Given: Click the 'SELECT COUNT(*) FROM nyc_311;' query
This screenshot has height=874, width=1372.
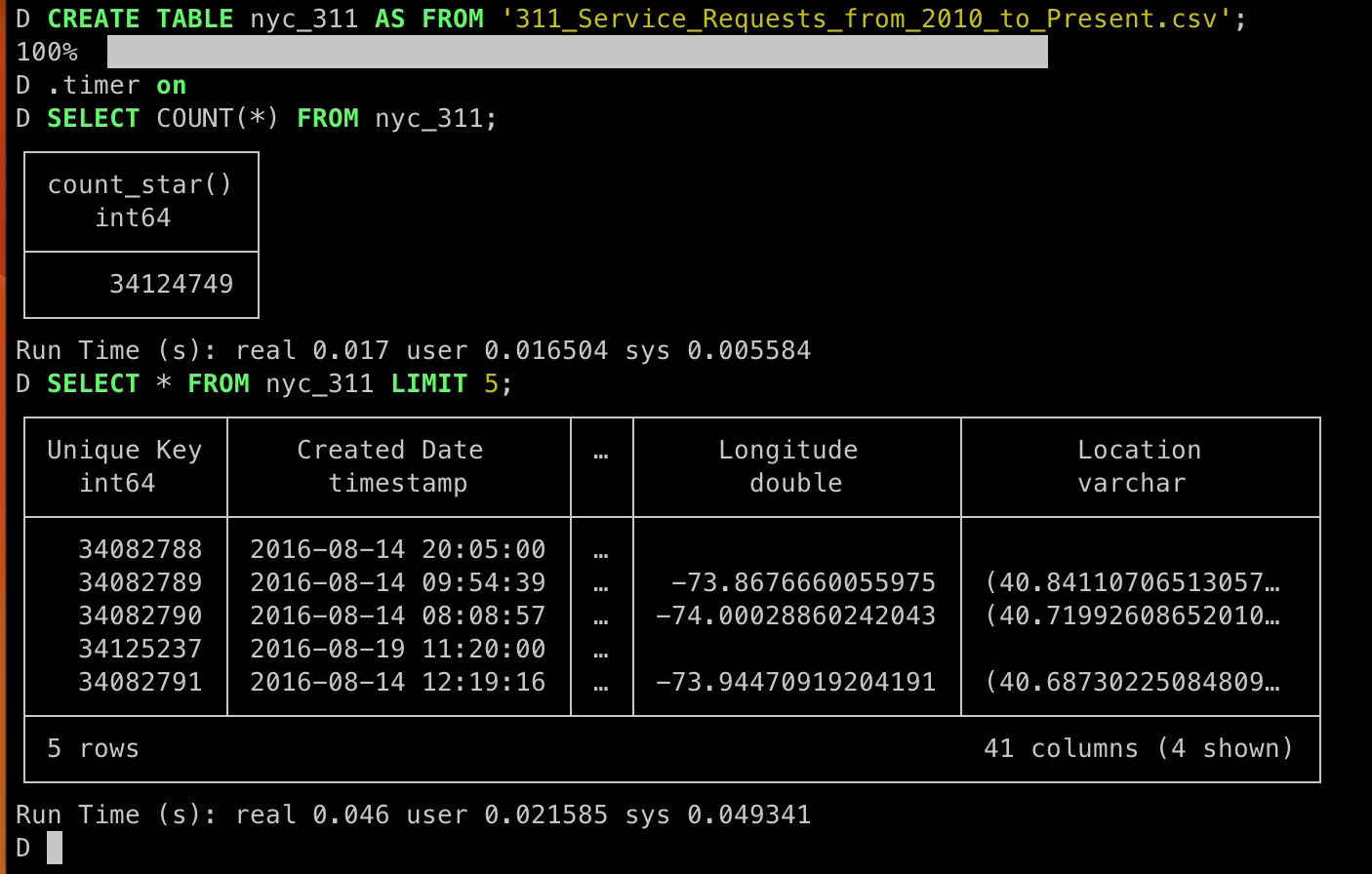Looking at the screenshot, I should [x=272, y=119].
